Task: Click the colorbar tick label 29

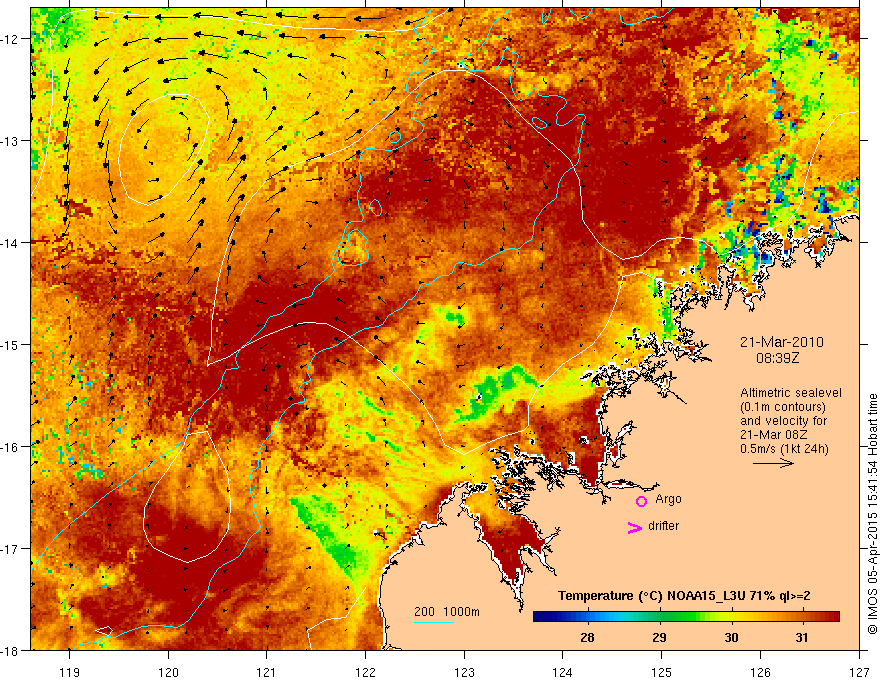Action: click(659, 637)
